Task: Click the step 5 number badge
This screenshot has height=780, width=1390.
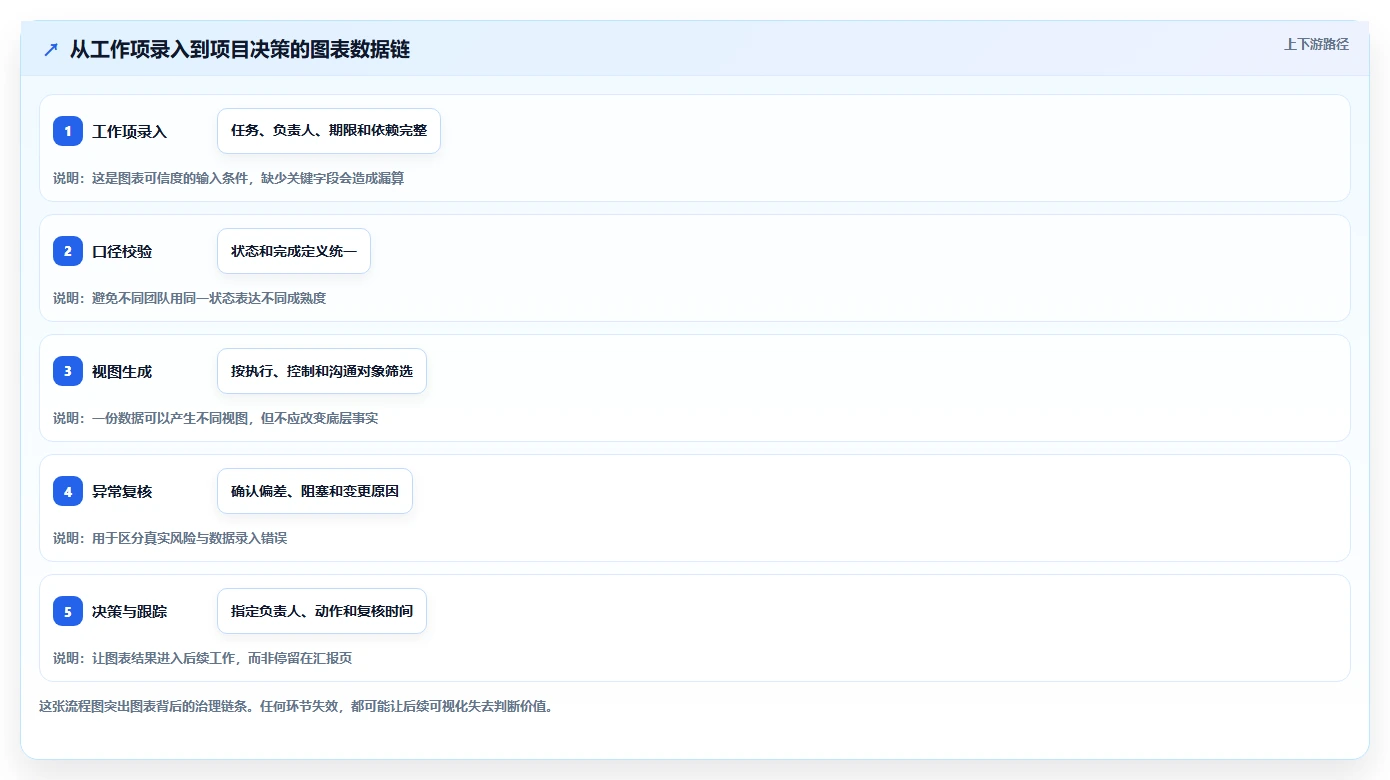Action: pos(68,611)
